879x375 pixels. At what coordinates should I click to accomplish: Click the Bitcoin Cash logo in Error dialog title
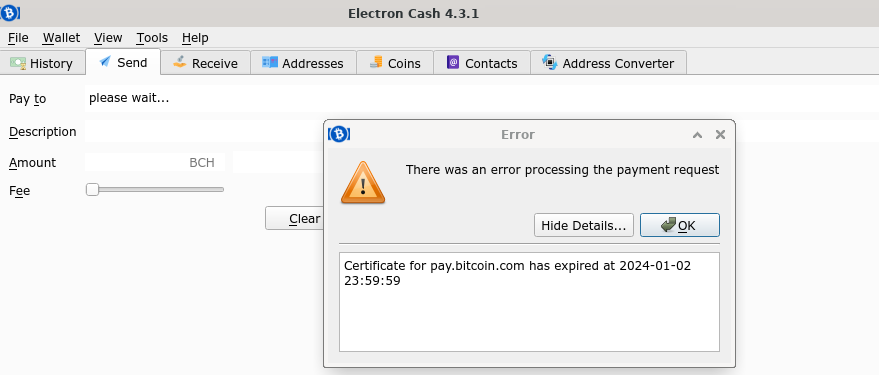(x=339, y=135)
